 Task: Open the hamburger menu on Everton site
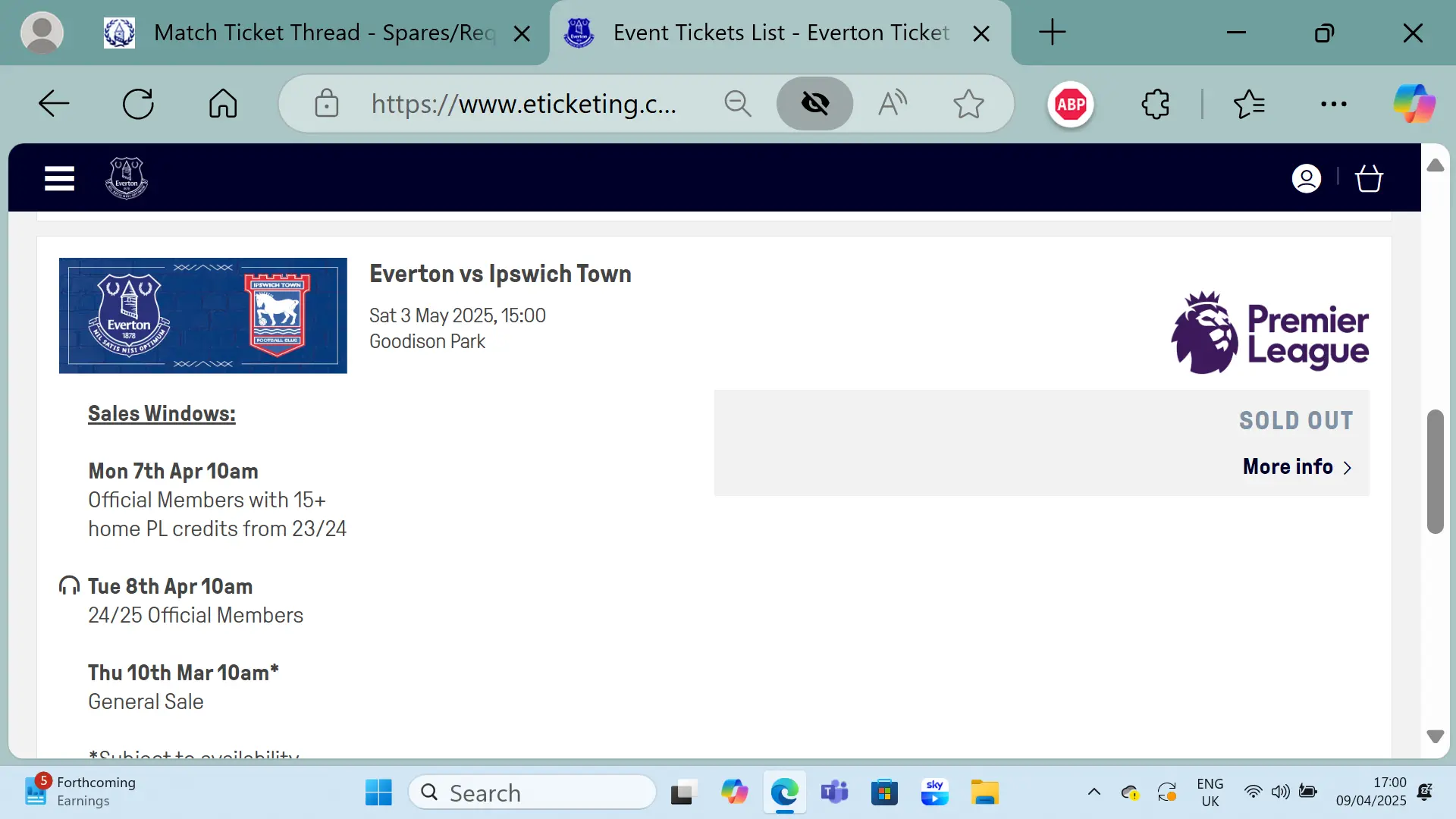[59, 178]
